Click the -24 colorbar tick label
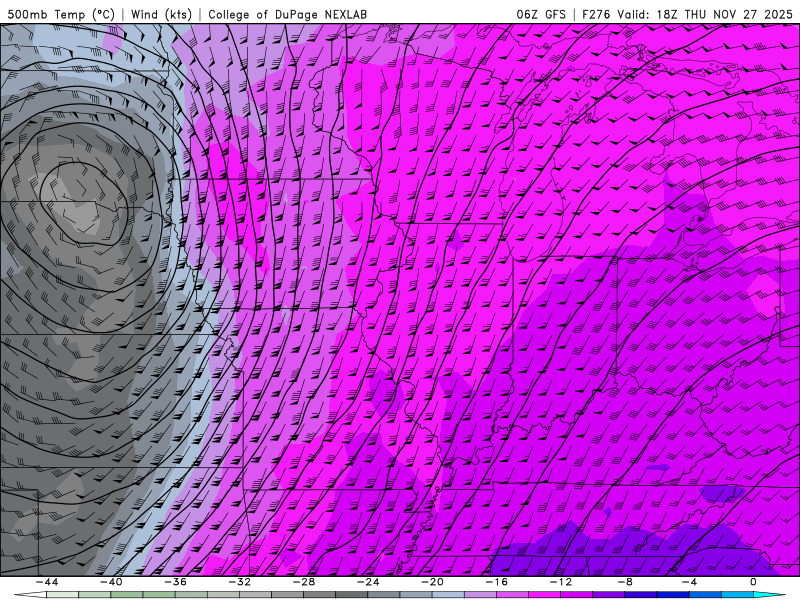The width and height of the screenshot is (800, 600). 368,582
